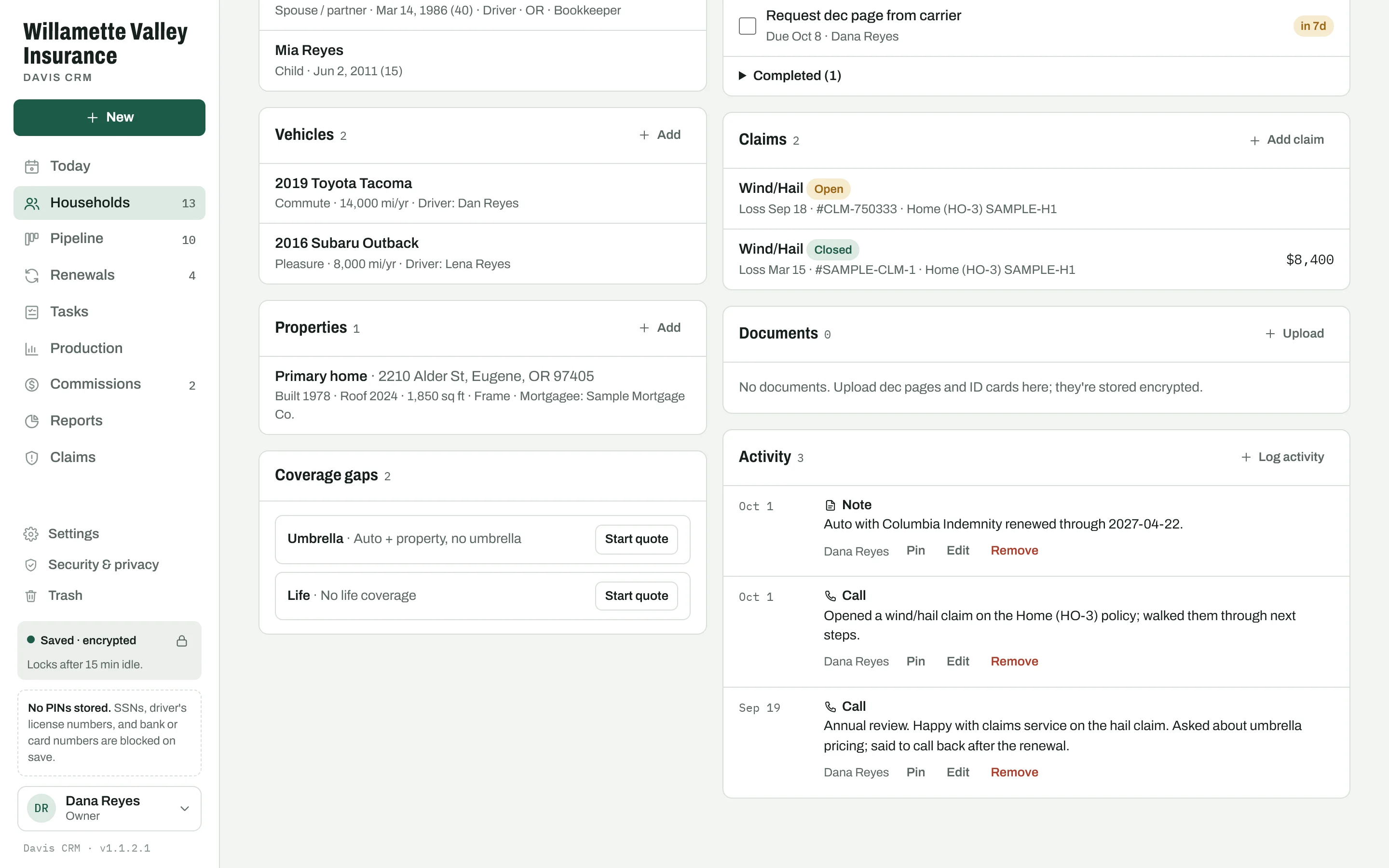Pin the Oct 1 Note activity
Screen dimensions: 1389x868
click(x=915, y=551)
